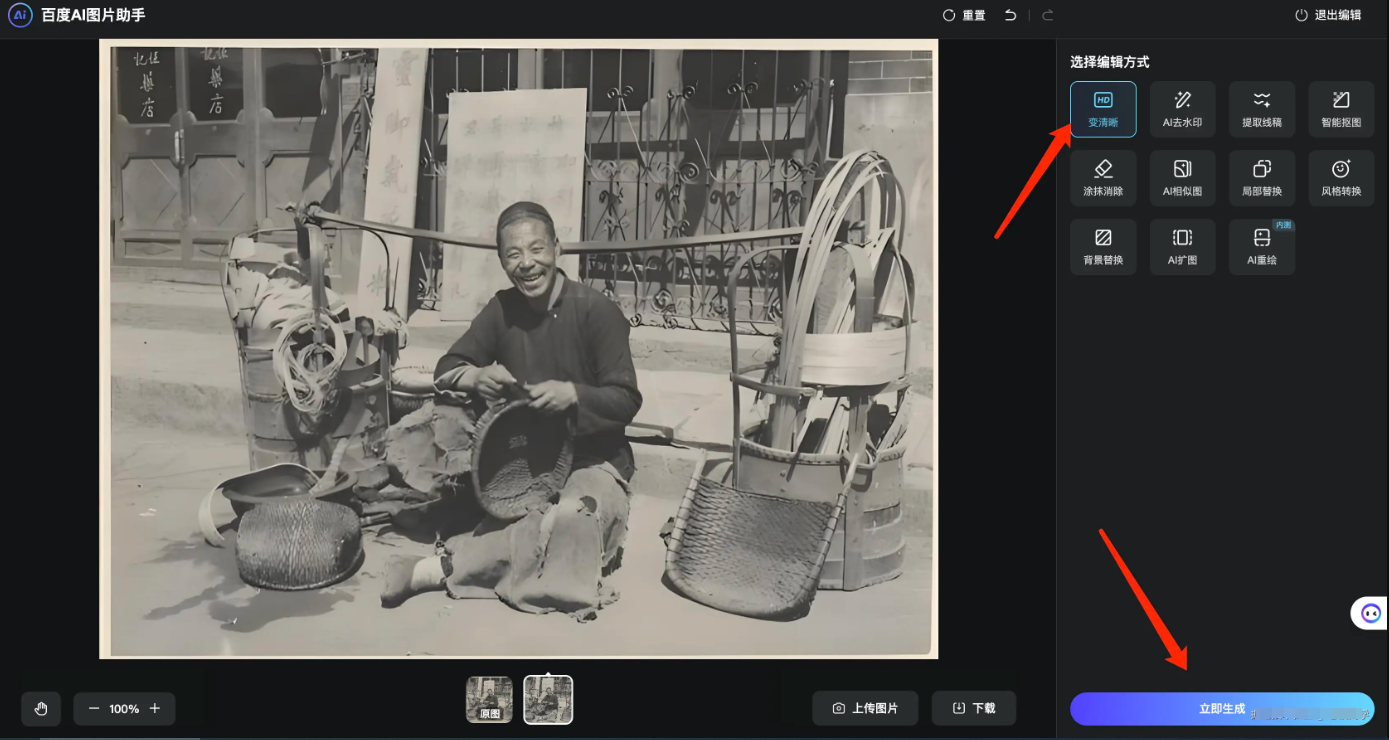Click the 重置 reset button
The image size is (1389, 740).
point(964,15)
